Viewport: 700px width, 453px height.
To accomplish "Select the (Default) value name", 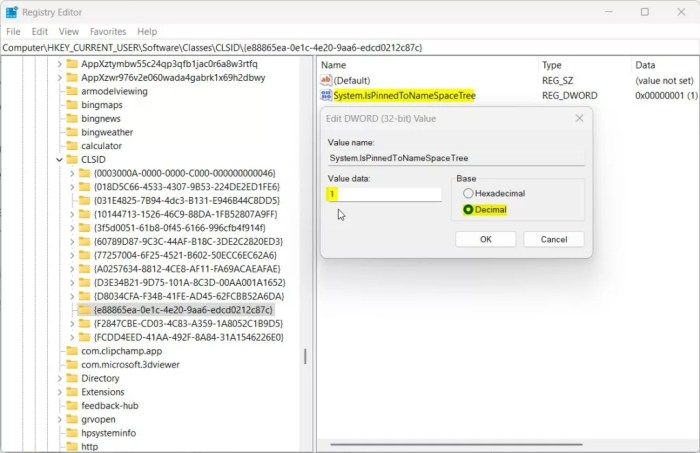I will click(352, 81).
